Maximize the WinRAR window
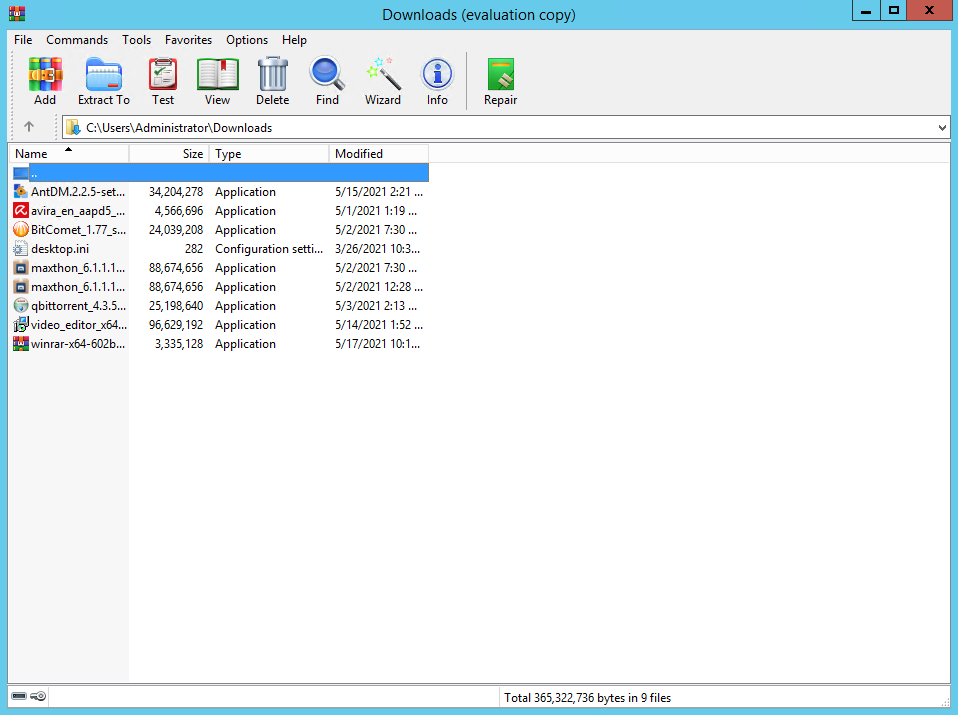 [x=893, y=10]
